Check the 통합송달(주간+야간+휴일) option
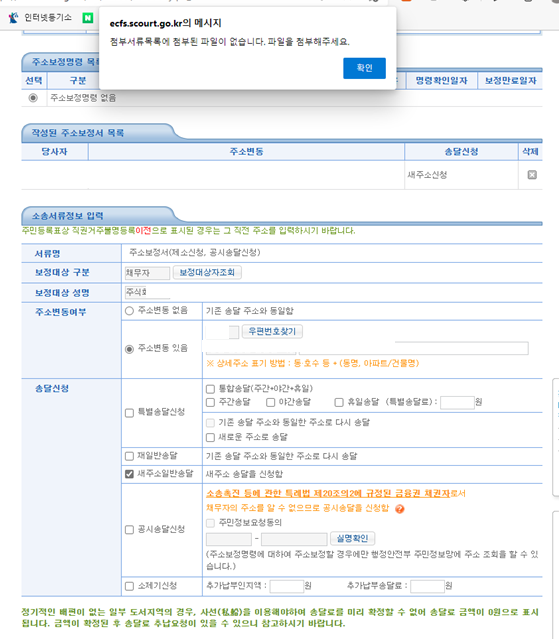This screenshot has height=639, width=559. point(210,389)
